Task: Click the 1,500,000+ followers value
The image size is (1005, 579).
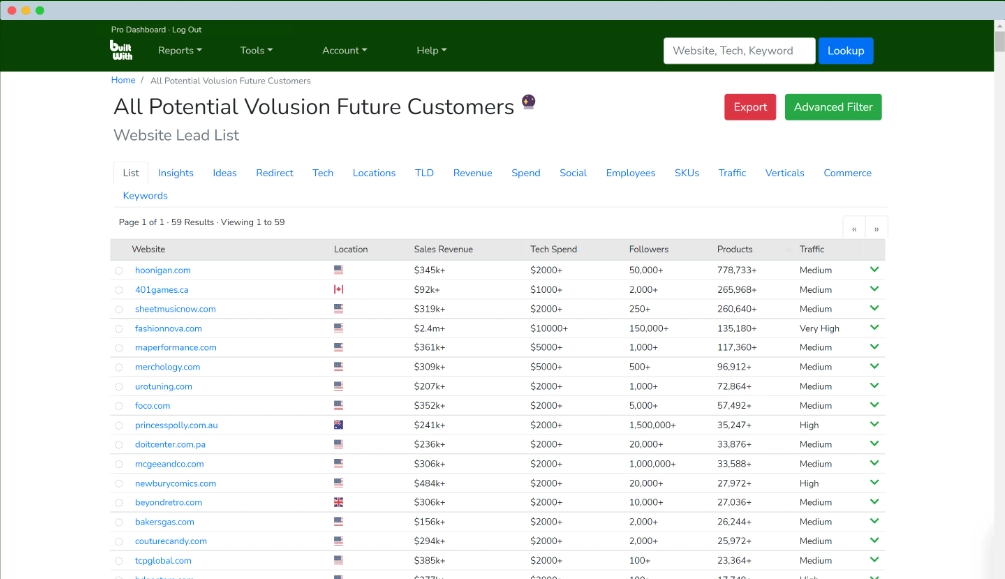Action: [652, 424]
